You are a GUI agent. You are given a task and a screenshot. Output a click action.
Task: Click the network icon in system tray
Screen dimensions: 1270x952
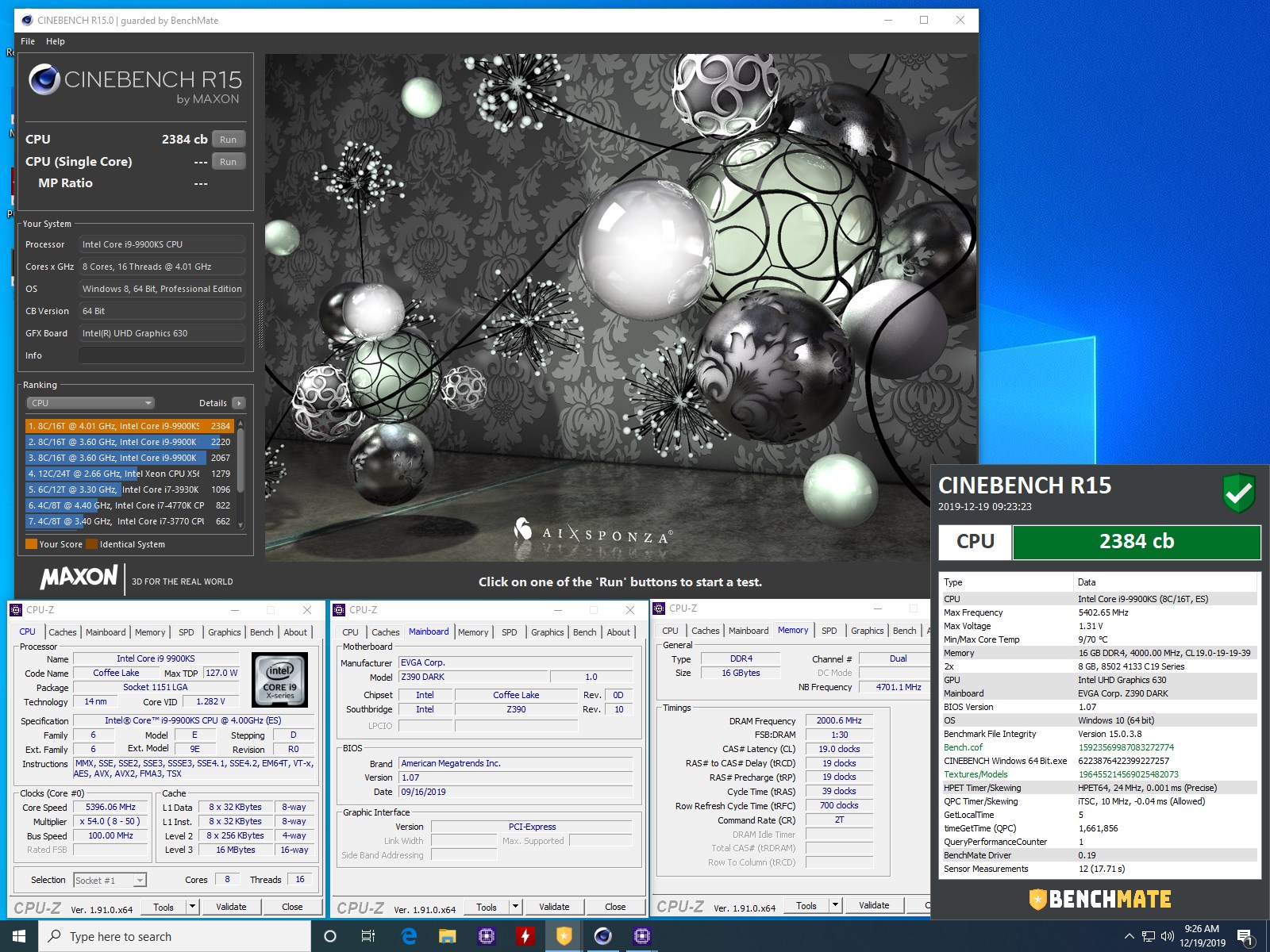click(1149, 936)
